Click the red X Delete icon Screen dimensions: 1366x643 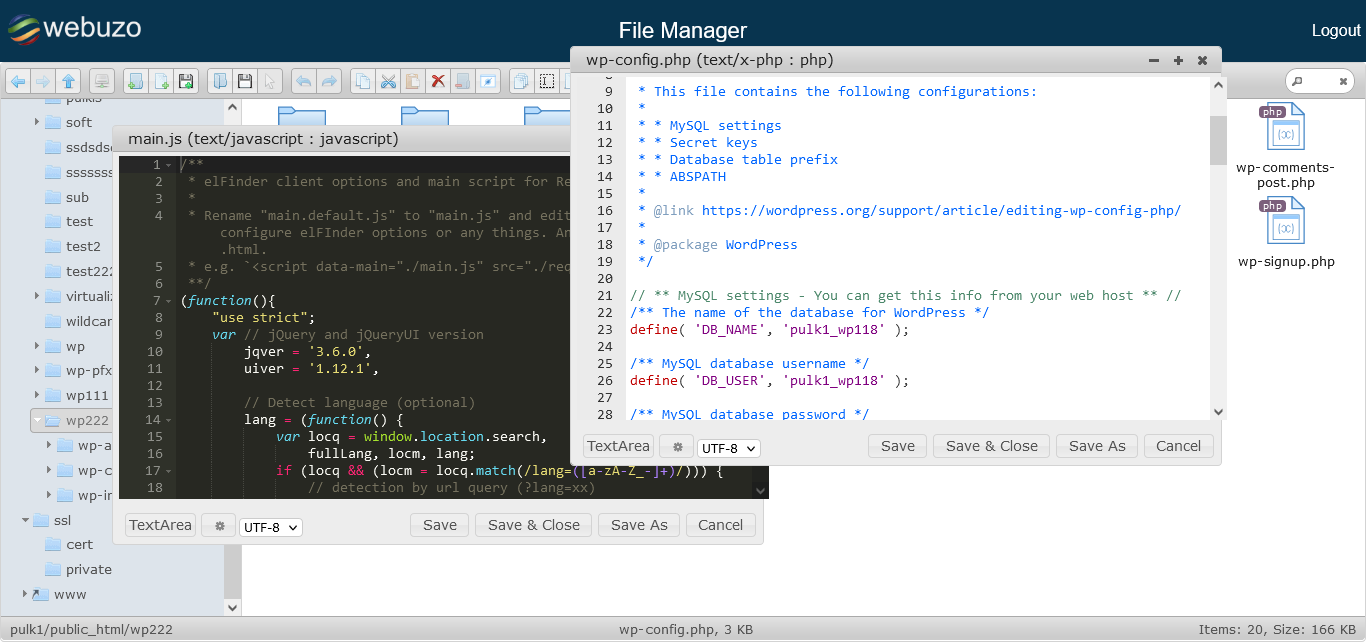(437, 81)
